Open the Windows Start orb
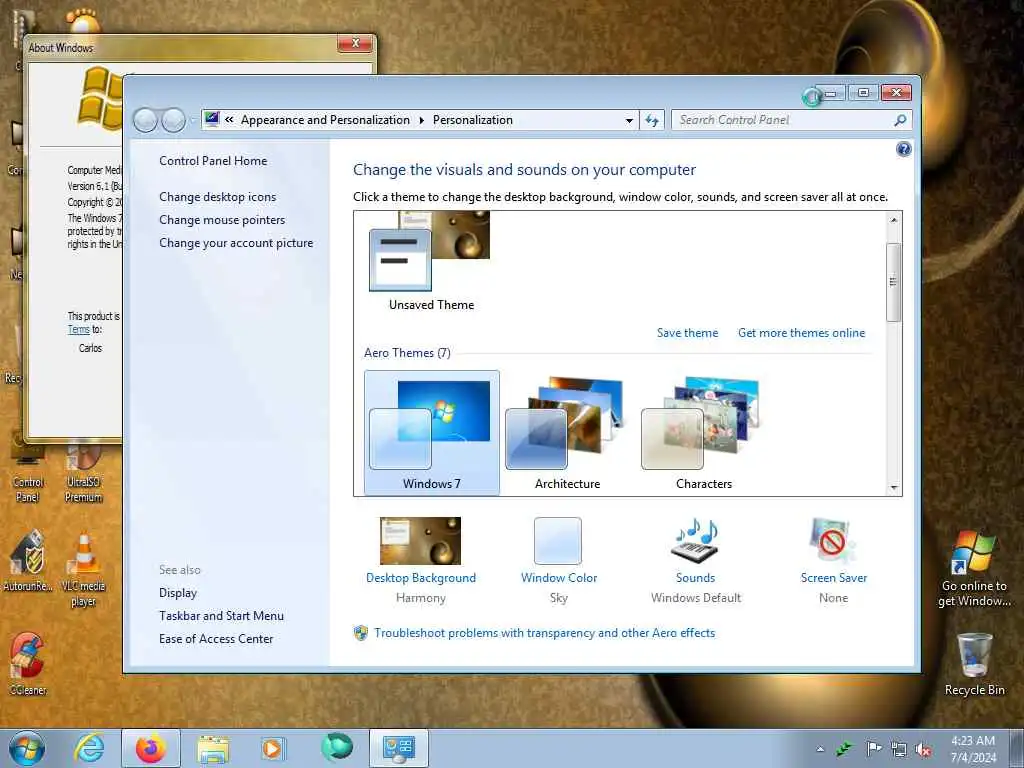This screenshot has width=1024, height=768. click(27, 748)
